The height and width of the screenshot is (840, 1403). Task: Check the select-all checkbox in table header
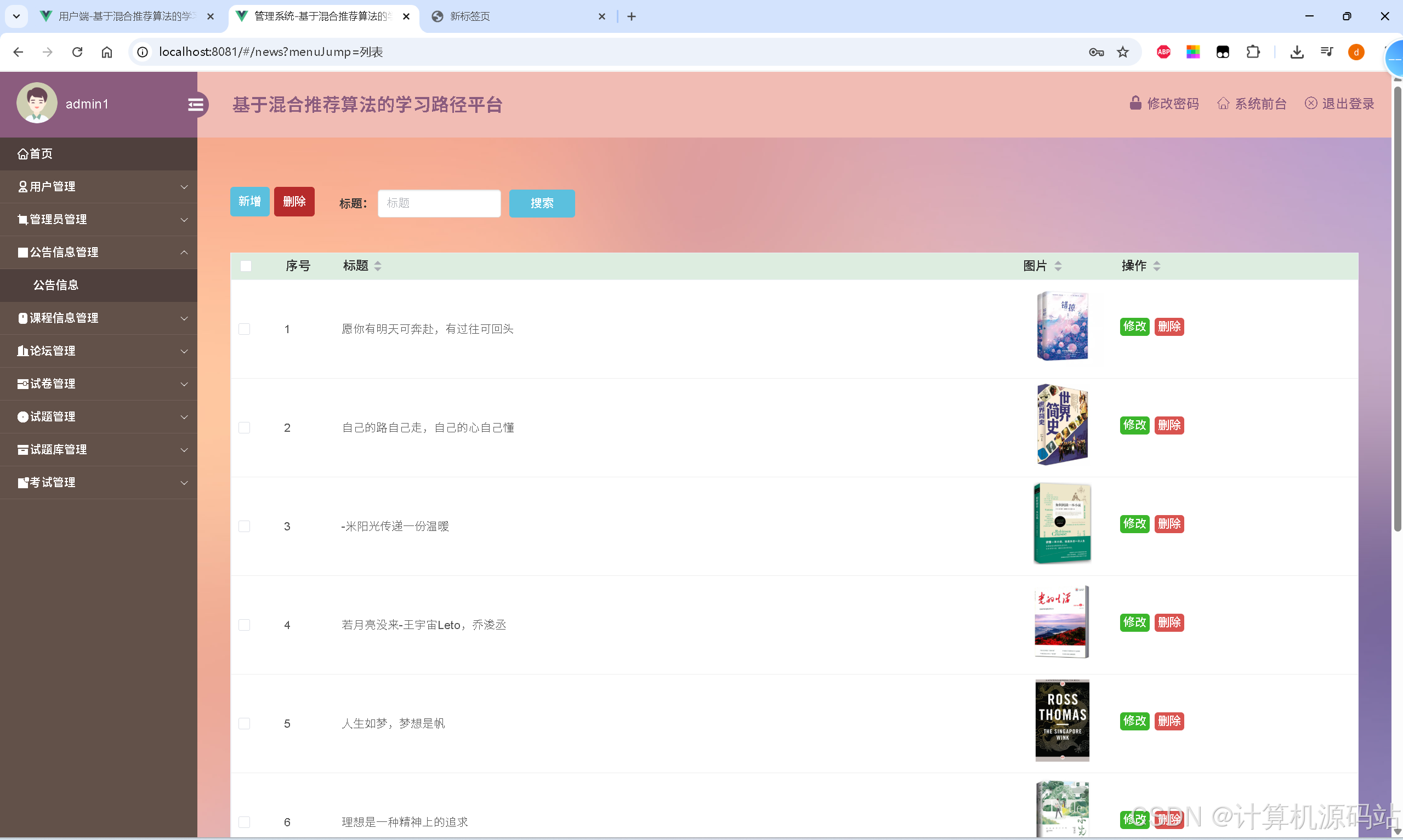click(246, 265)
